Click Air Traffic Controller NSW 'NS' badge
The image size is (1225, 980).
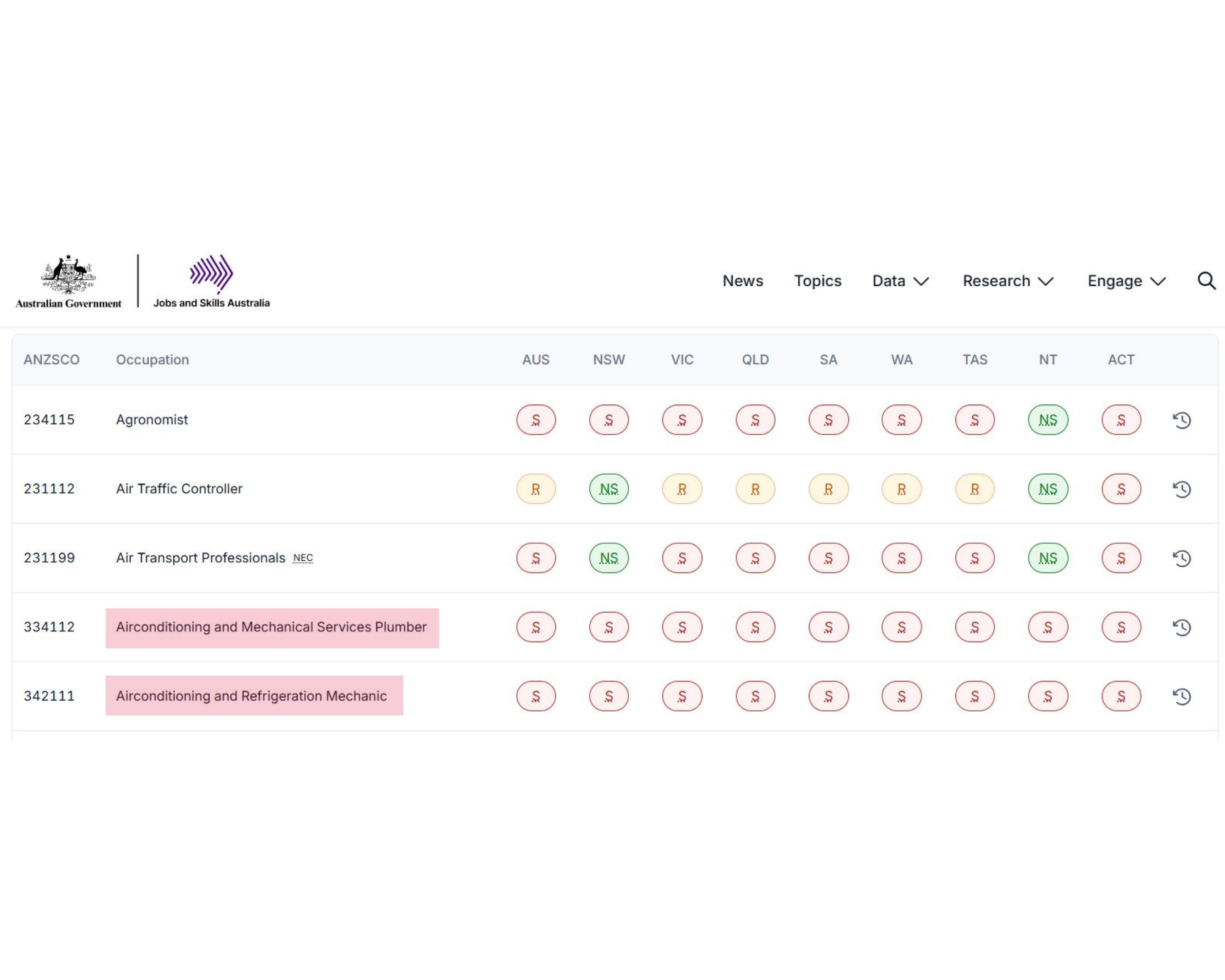click(x=608, y=489)
